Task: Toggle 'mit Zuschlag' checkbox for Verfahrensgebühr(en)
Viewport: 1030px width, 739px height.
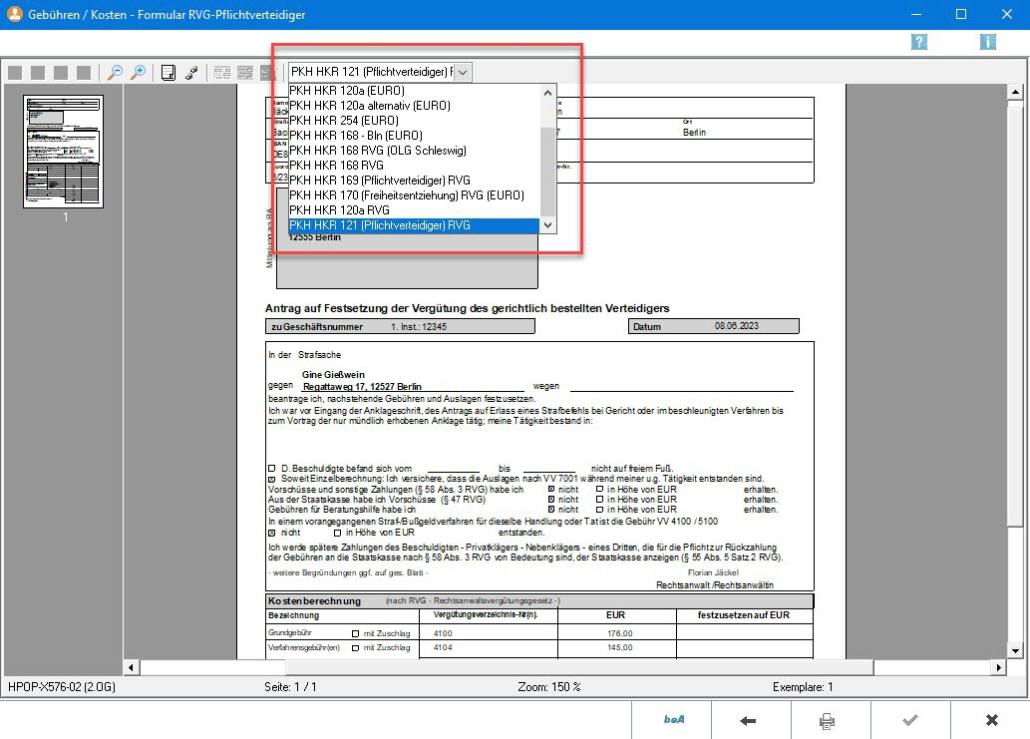Action: point(355,648)
